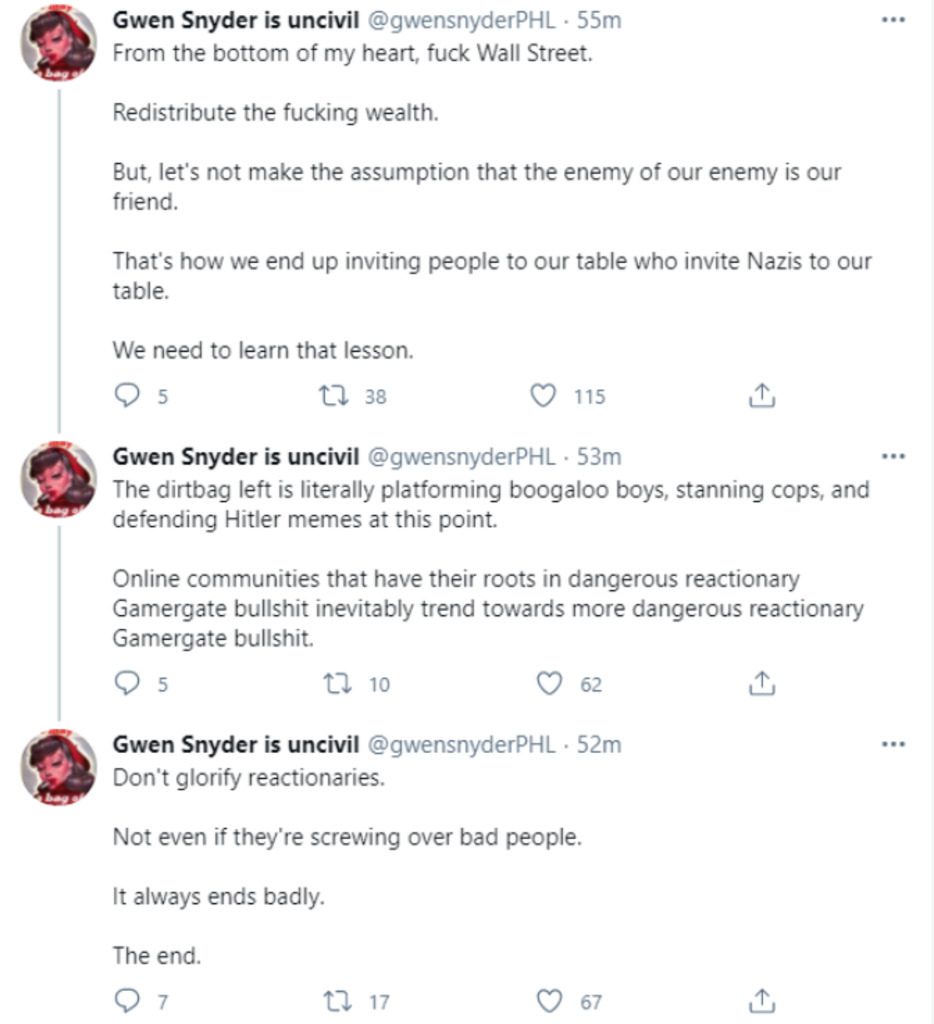
Task: Open the @gwensnyderPHL handle on first tweet
Action: (x=462, y=22)
